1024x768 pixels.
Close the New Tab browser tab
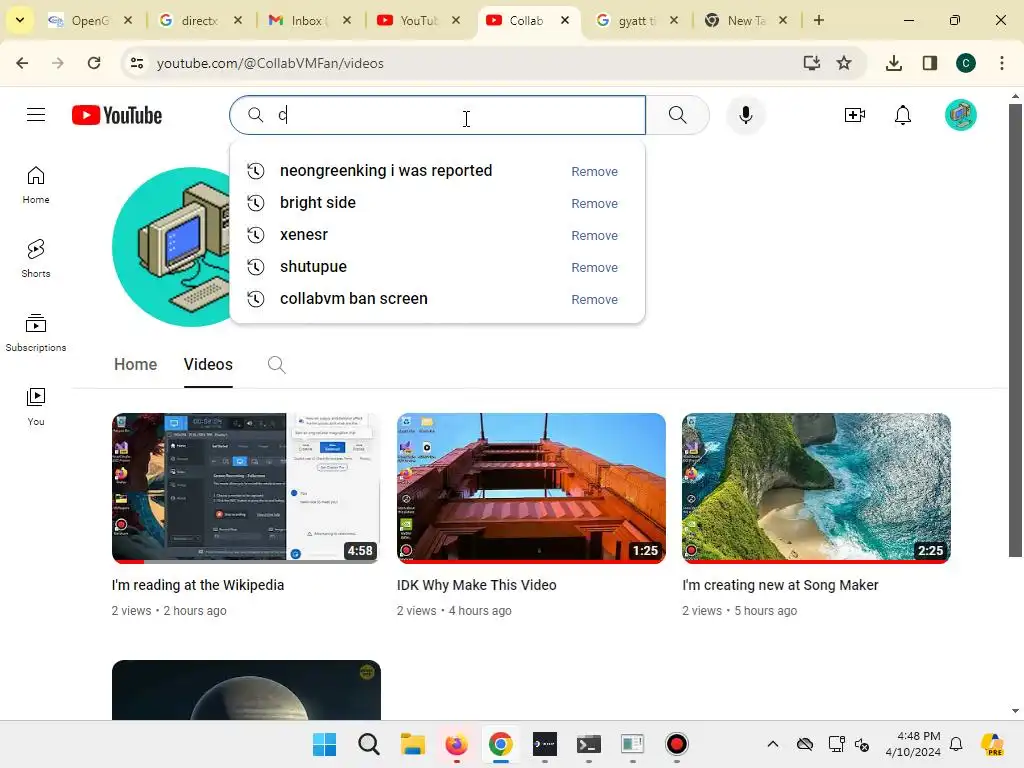point(783,20)
